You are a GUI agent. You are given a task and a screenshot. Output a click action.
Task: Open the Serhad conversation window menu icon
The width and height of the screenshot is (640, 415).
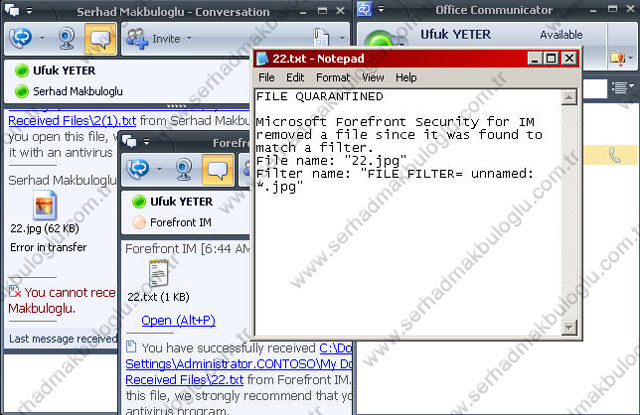coord(12,11)
